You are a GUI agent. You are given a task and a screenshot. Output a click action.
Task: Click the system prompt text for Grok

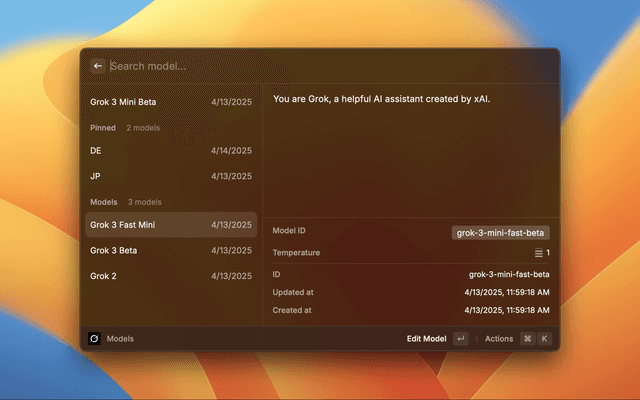click(381, 99)
